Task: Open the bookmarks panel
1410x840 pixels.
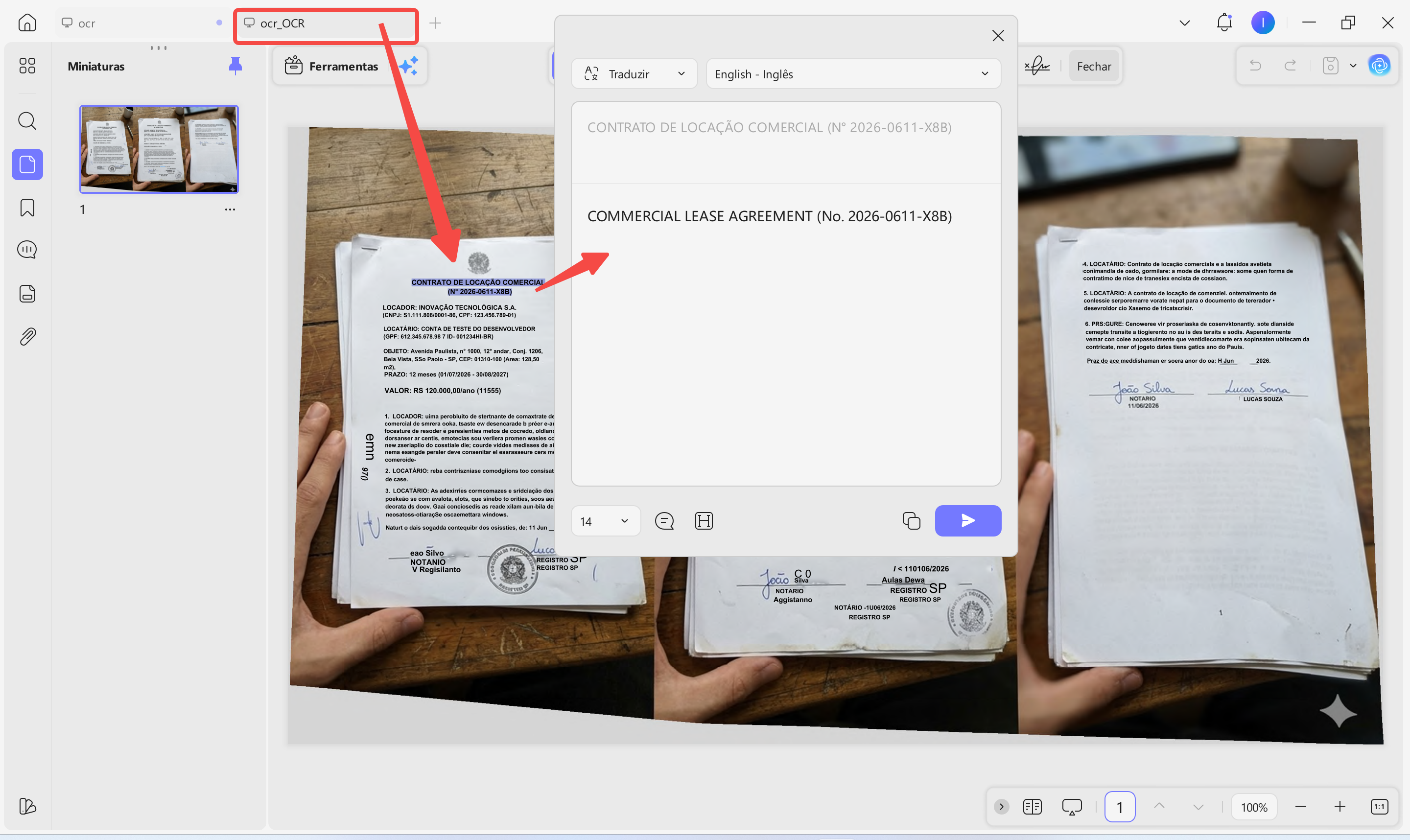Action: click(x=27, y=208)
